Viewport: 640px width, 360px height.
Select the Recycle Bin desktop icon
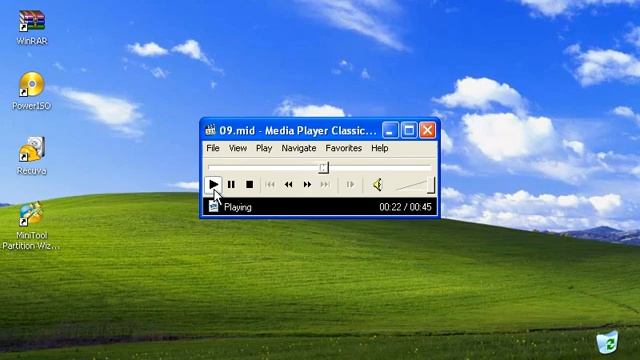(607, 342)
